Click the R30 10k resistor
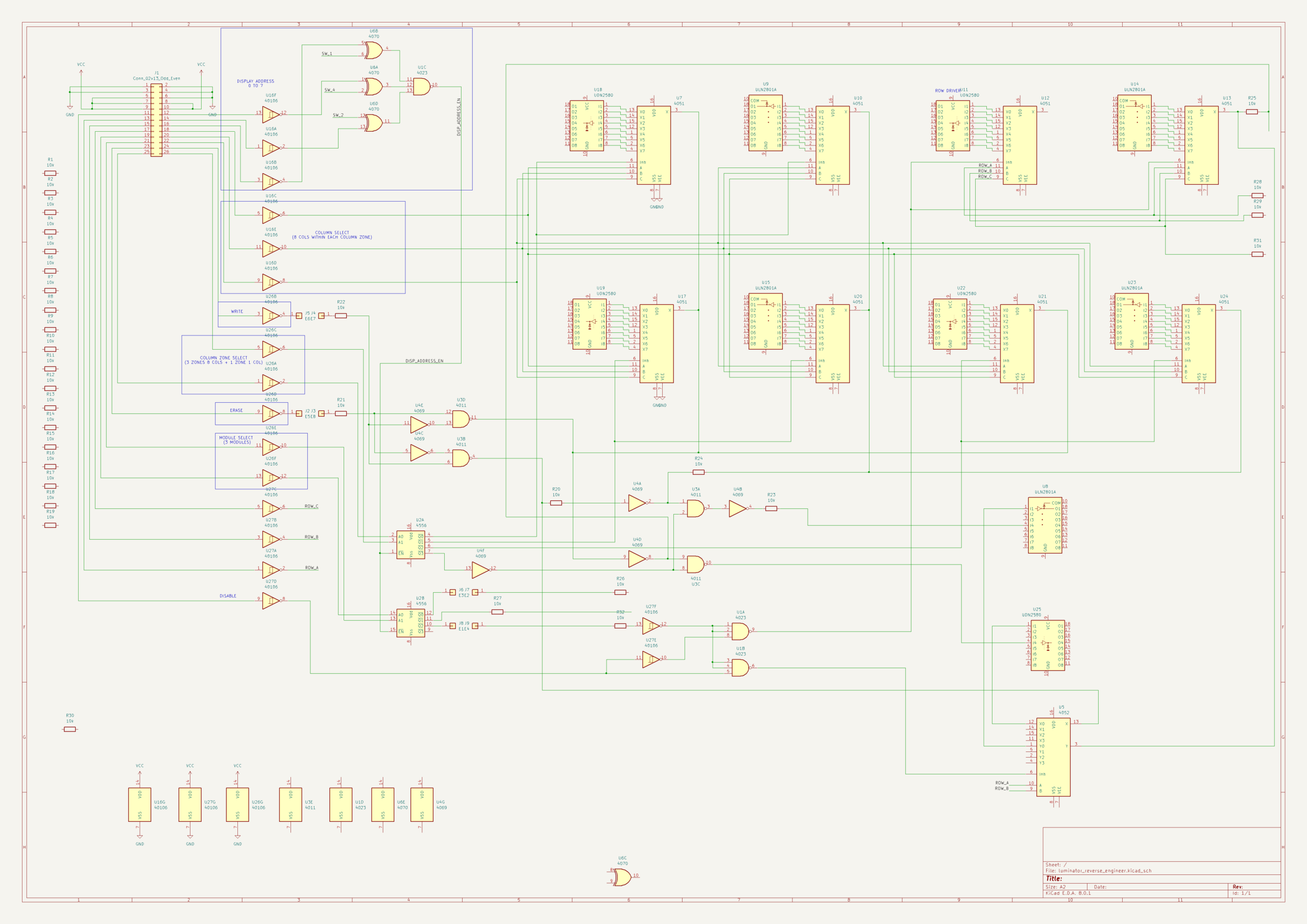Screen dimensions: 1307x924 pos(69,730)
